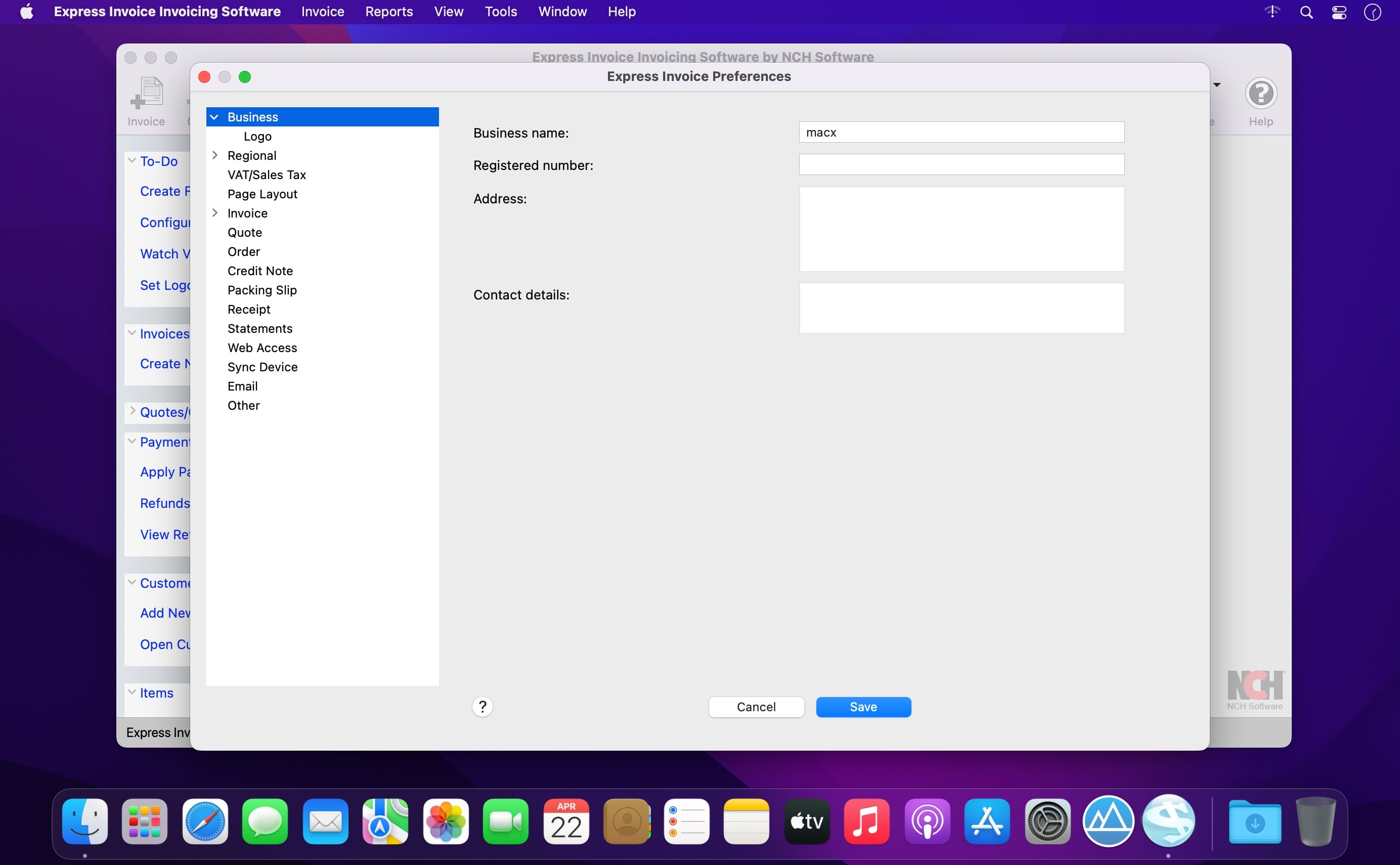Click the Address text area
The image size is (1400, 865).
coord(961,229)
